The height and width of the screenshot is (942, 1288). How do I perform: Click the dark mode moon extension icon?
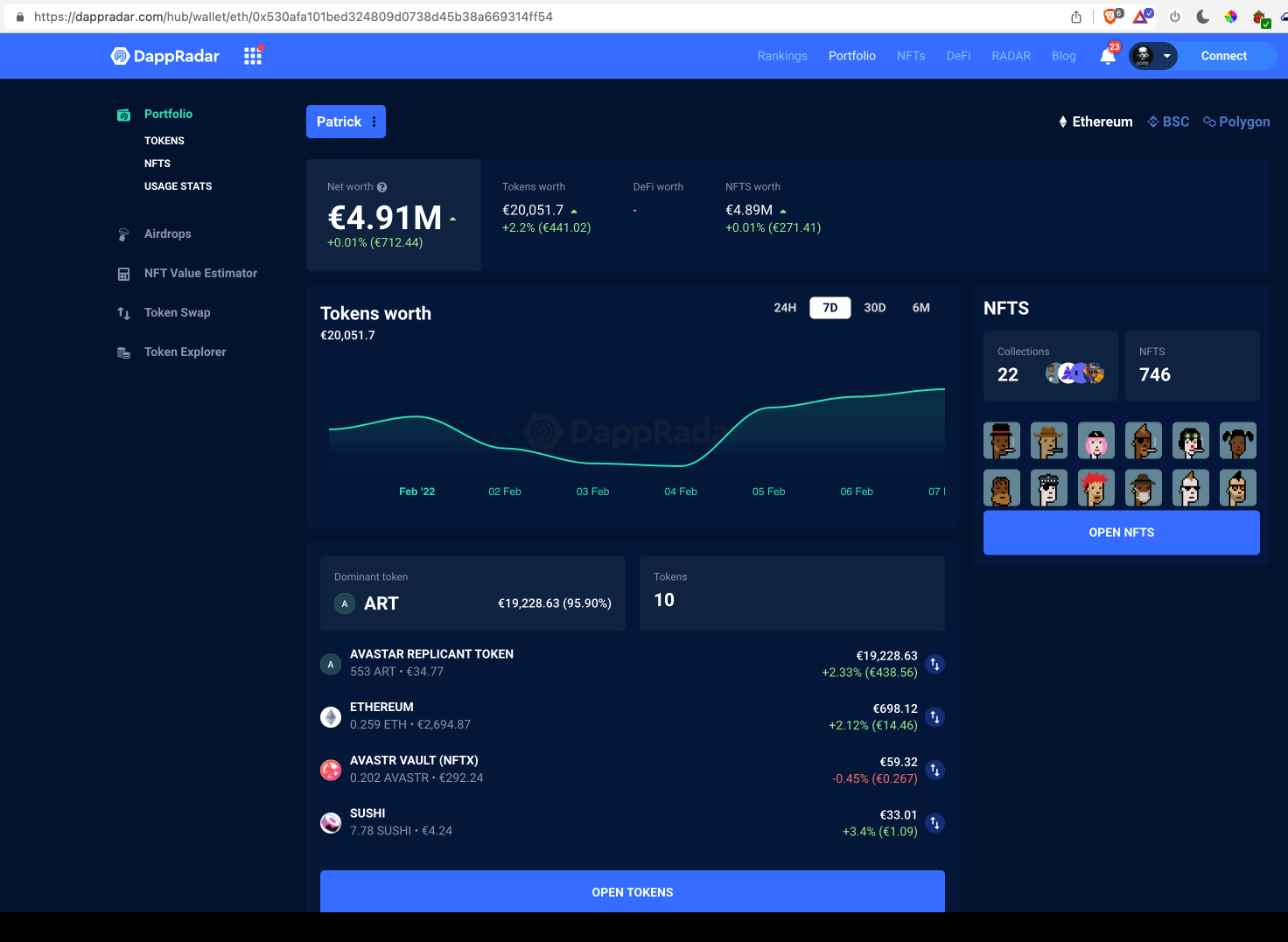(x=1203, y=17)
